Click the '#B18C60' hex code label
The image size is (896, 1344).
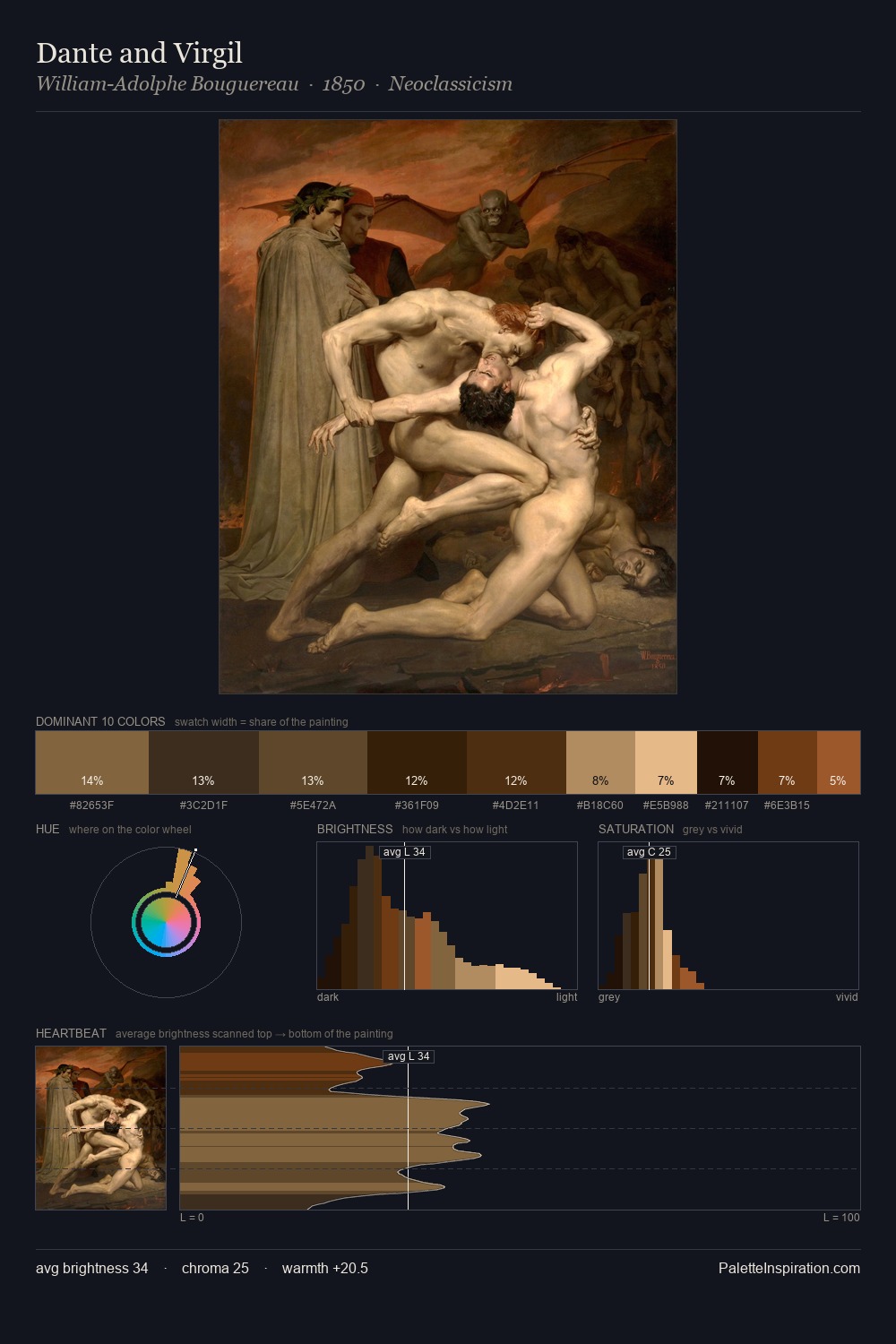point(600,805)
